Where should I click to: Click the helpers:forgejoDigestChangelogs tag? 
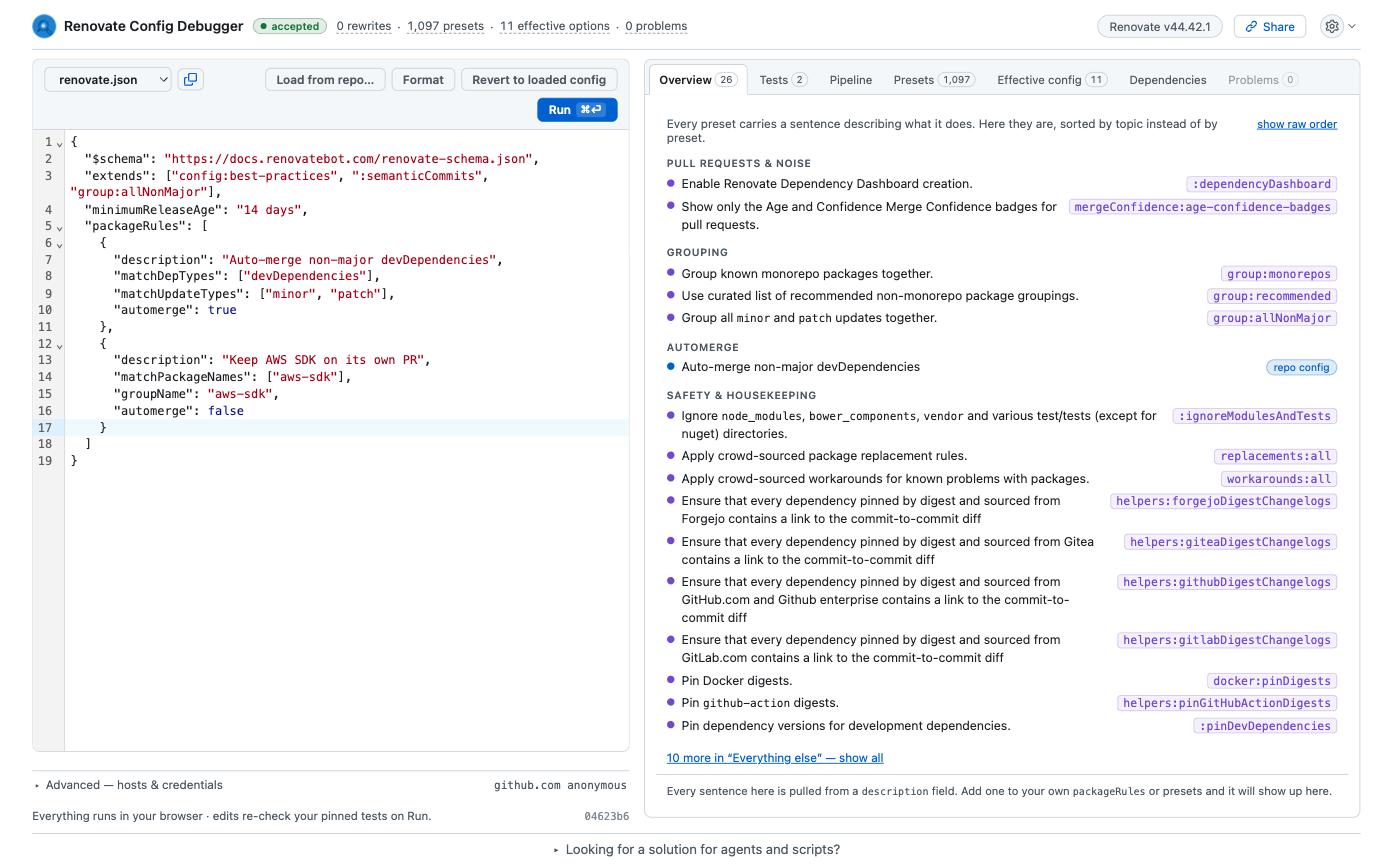pyautogui.click(x=1224, y=501)
